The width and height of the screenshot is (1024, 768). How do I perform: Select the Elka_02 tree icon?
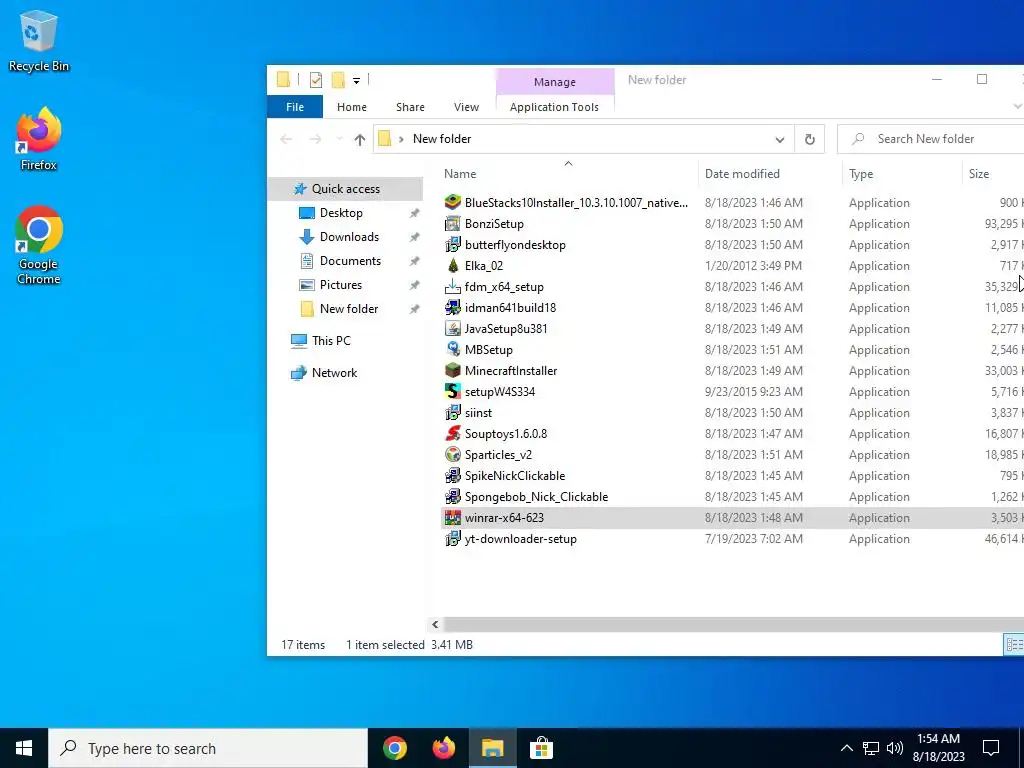click(453, 265)
